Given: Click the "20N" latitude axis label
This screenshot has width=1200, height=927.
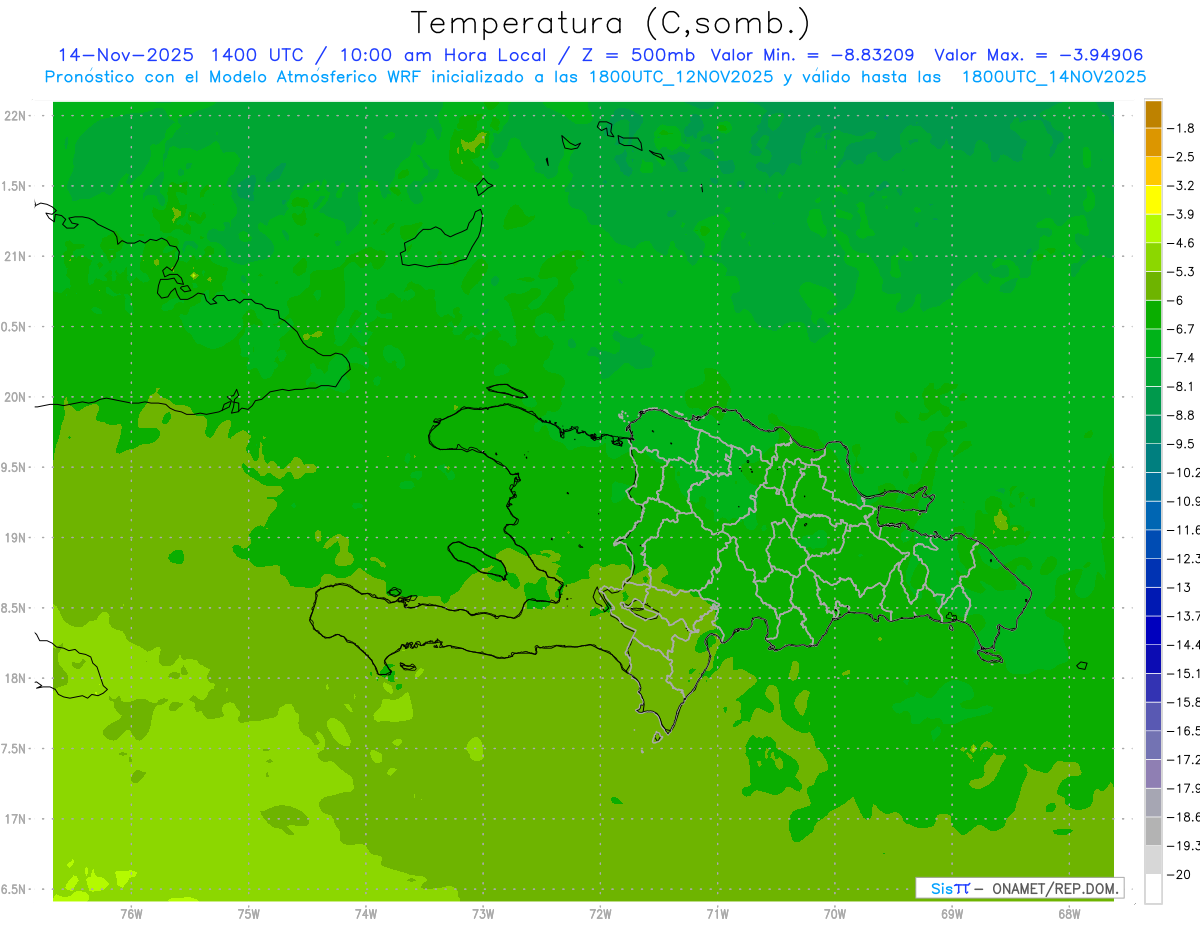Looking at the screenshot, I should coord(15,397).
